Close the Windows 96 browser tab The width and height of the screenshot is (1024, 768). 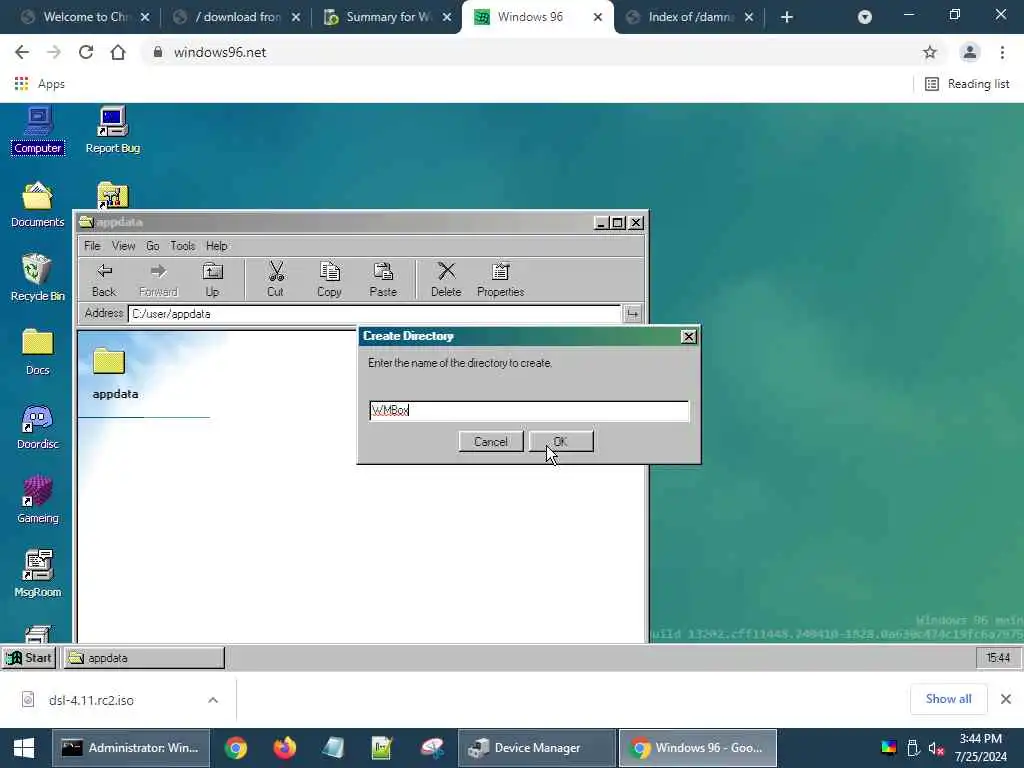tap(598, 17)
